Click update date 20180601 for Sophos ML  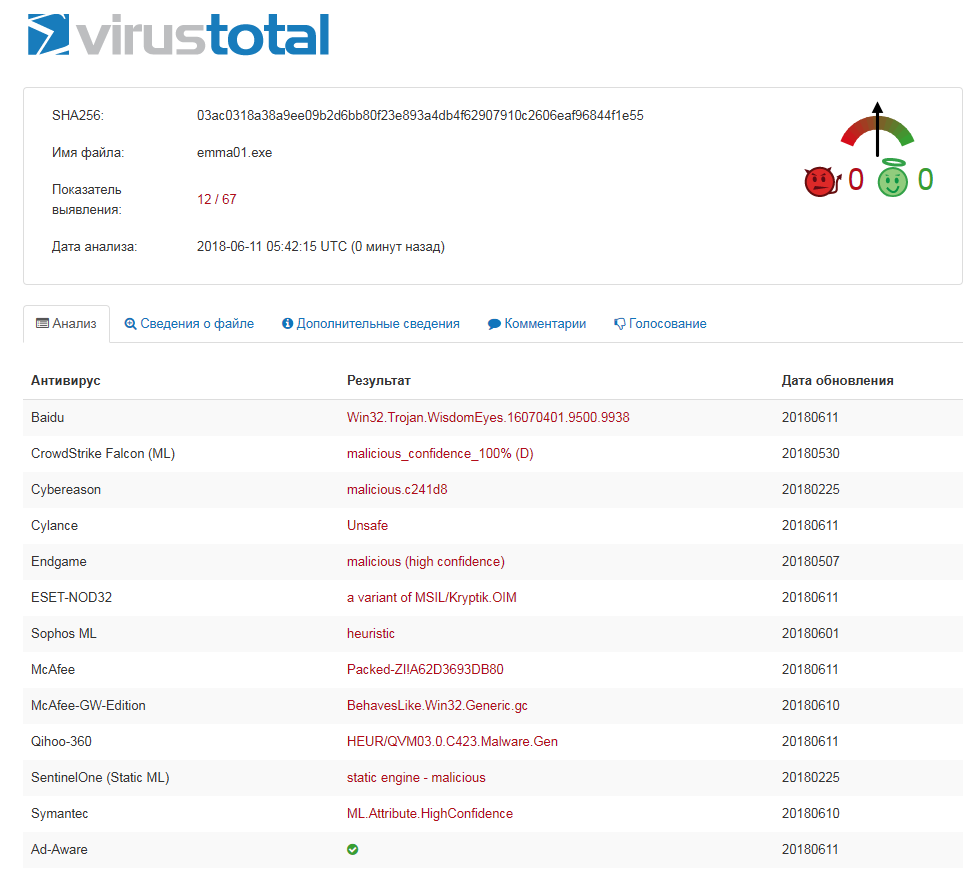pos(810,634)
